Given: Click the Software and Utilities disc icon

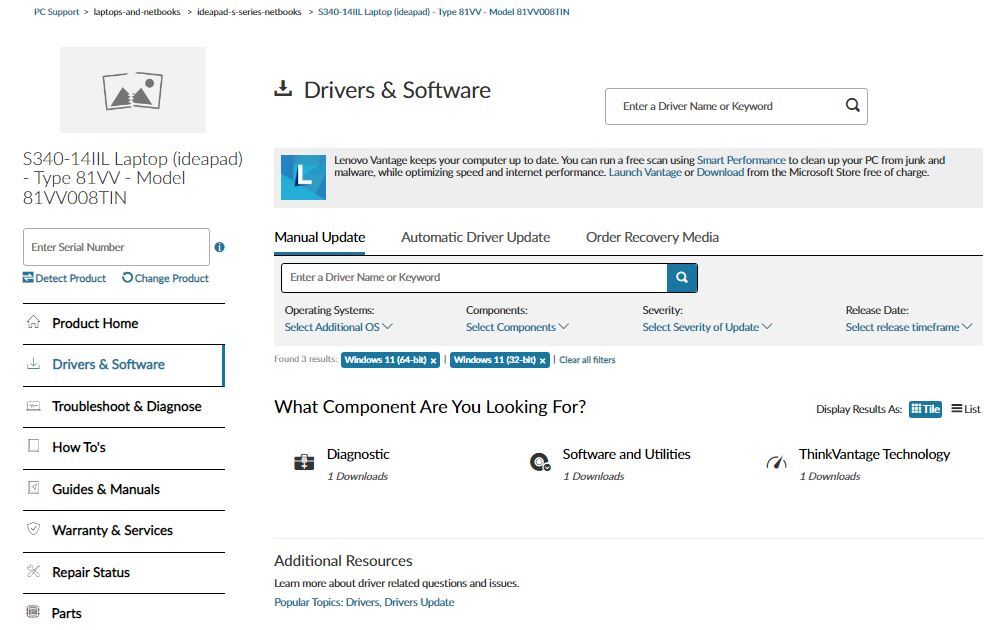Looking at the screenshot, I should [540, 462].
